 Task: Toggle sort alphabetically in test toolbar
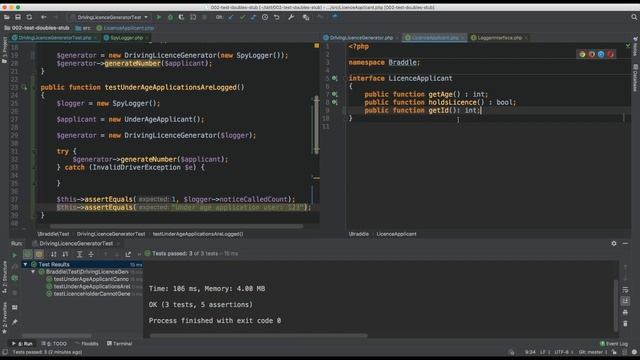click(53, 254)
